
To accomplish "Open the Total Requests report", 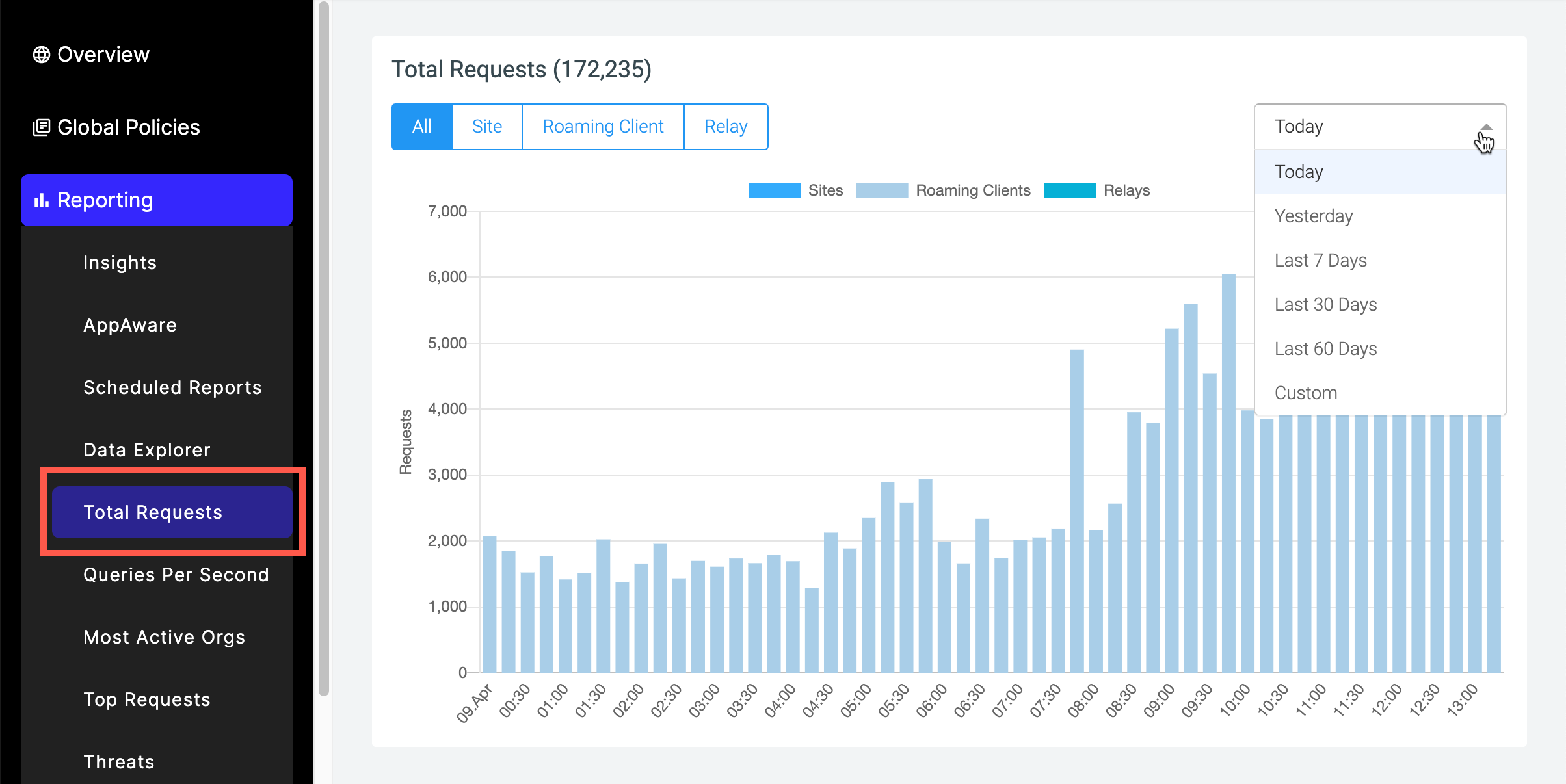I will tap(152, 512).
